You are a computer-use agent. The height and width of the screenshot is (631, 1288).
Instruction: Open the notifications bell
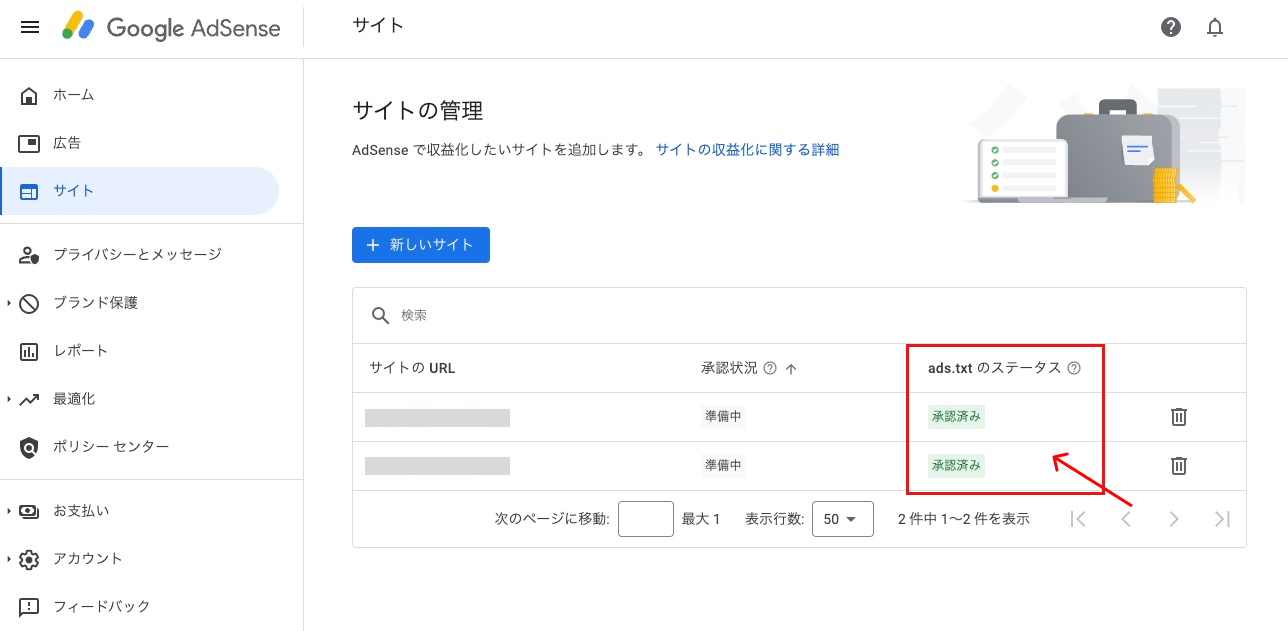point(1215,27)
